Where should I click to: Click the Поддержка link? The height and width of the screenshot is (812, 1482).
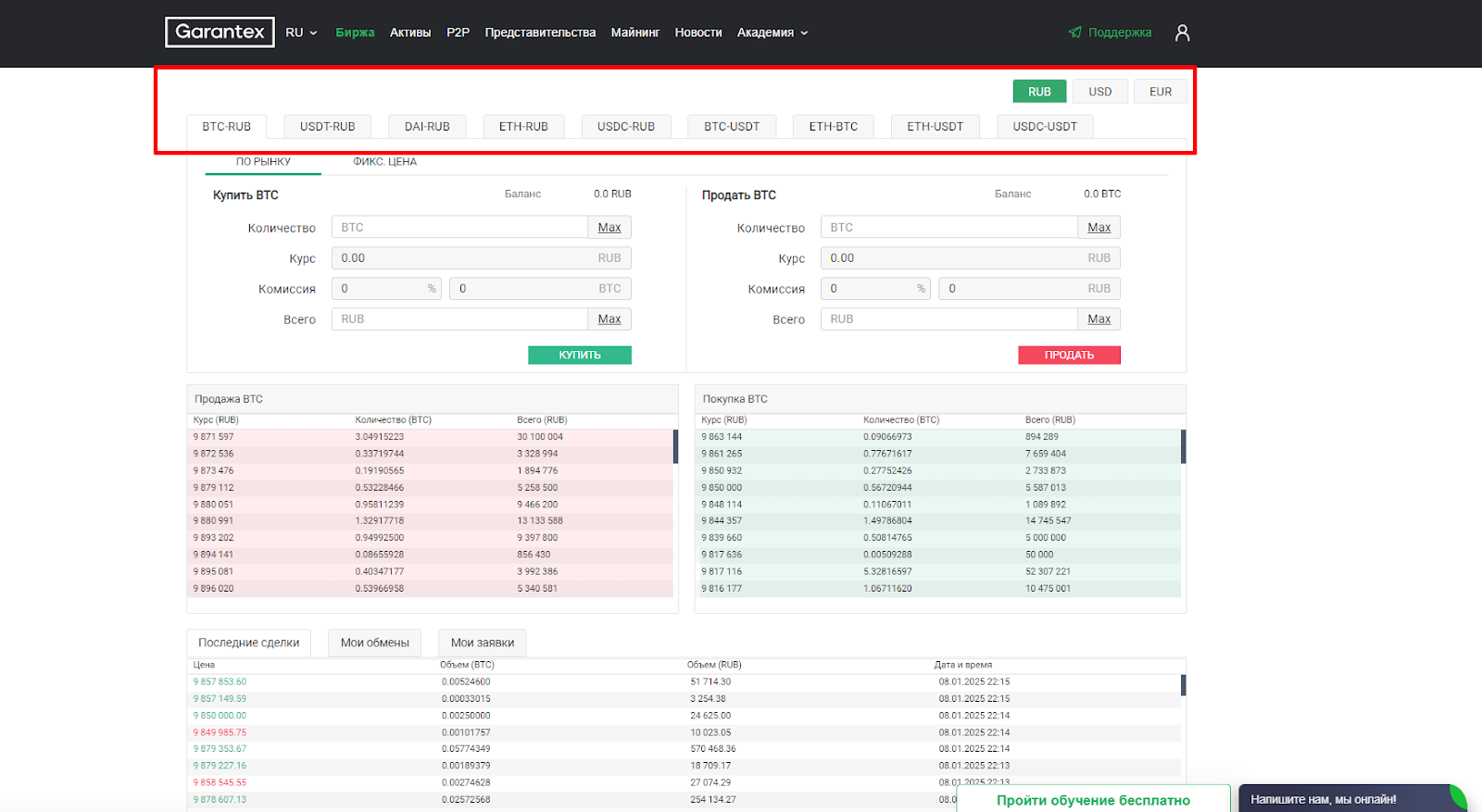[1120, 32]
